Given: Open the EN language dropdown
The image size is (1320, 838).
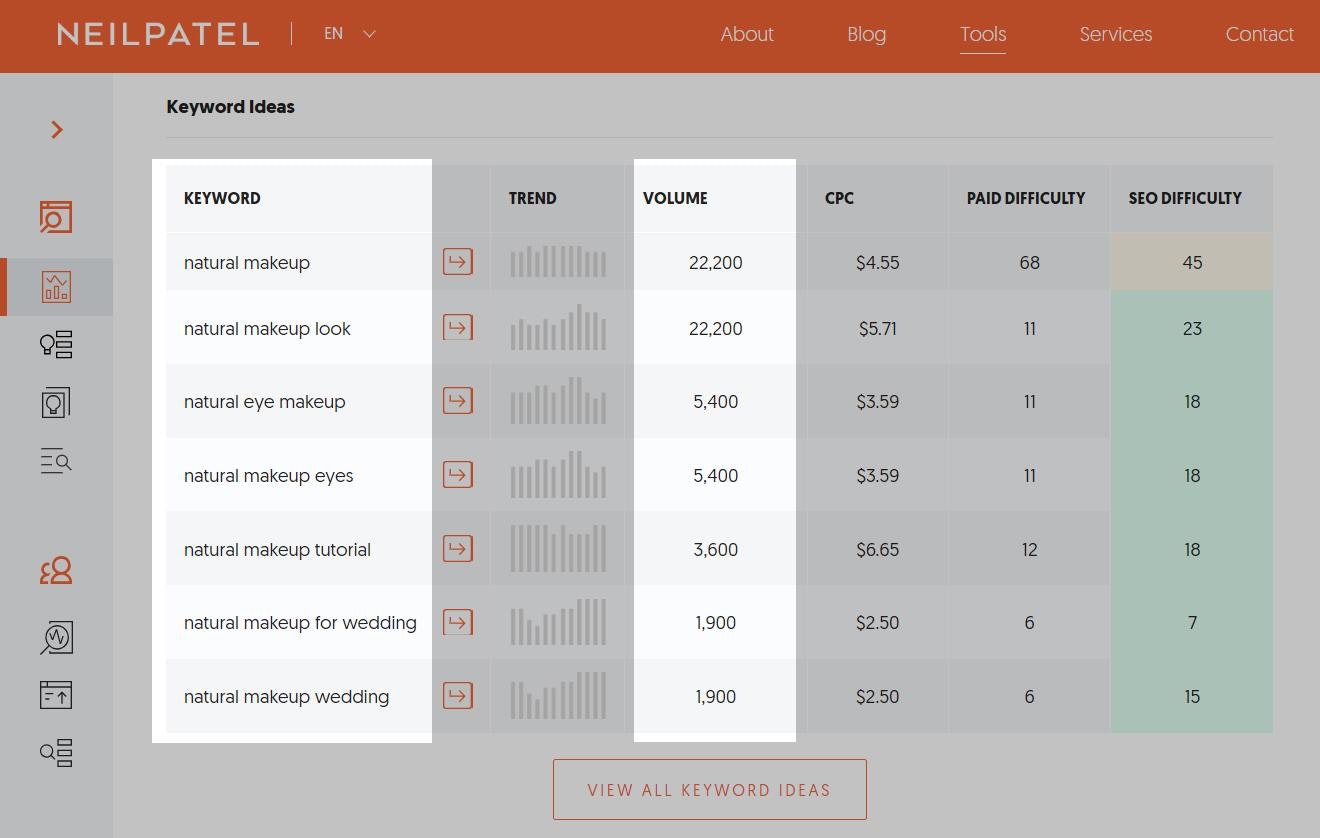Looking at the screenshot, I should point(349,34).
